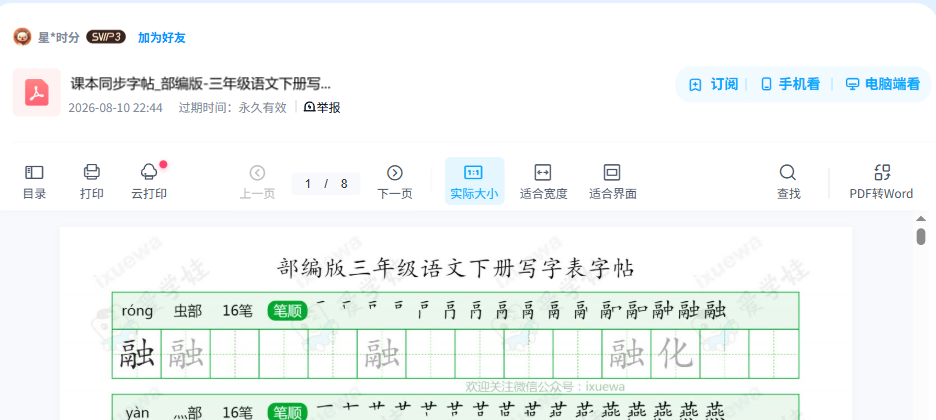The image size is (936, 420).
Task: Click the pinyin róng label
Action: point(137,311)
